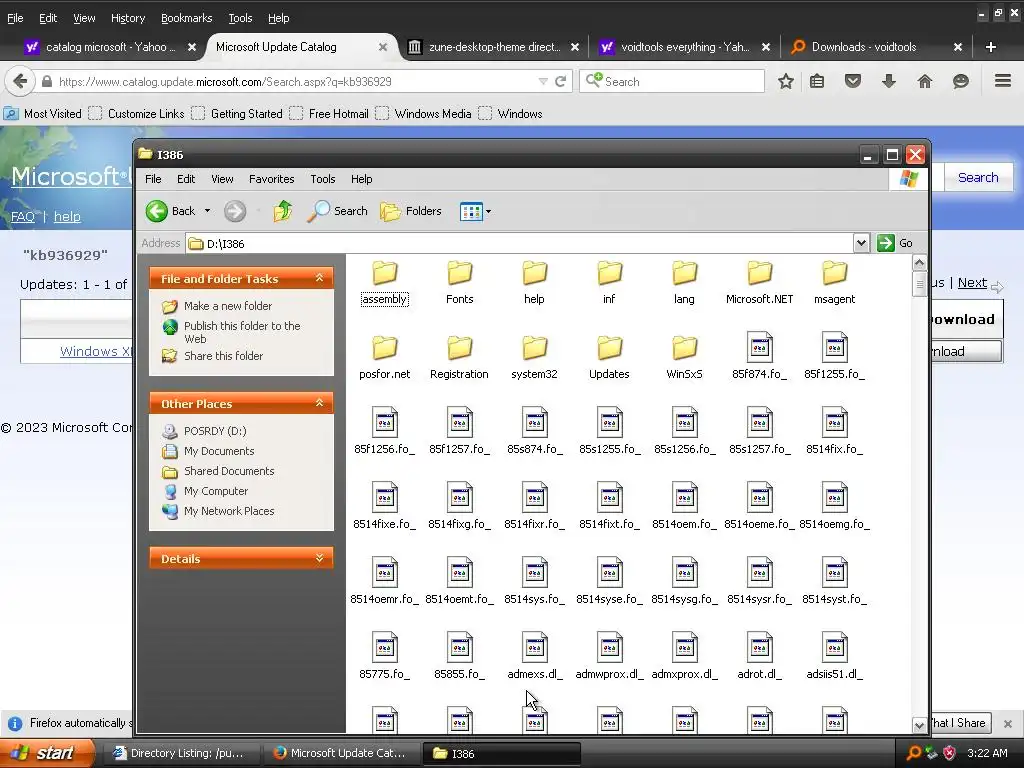This screenshot has width=1024, height=768.
Task: Open Firefox's Bookmarks menu
Action: (186, 18)
